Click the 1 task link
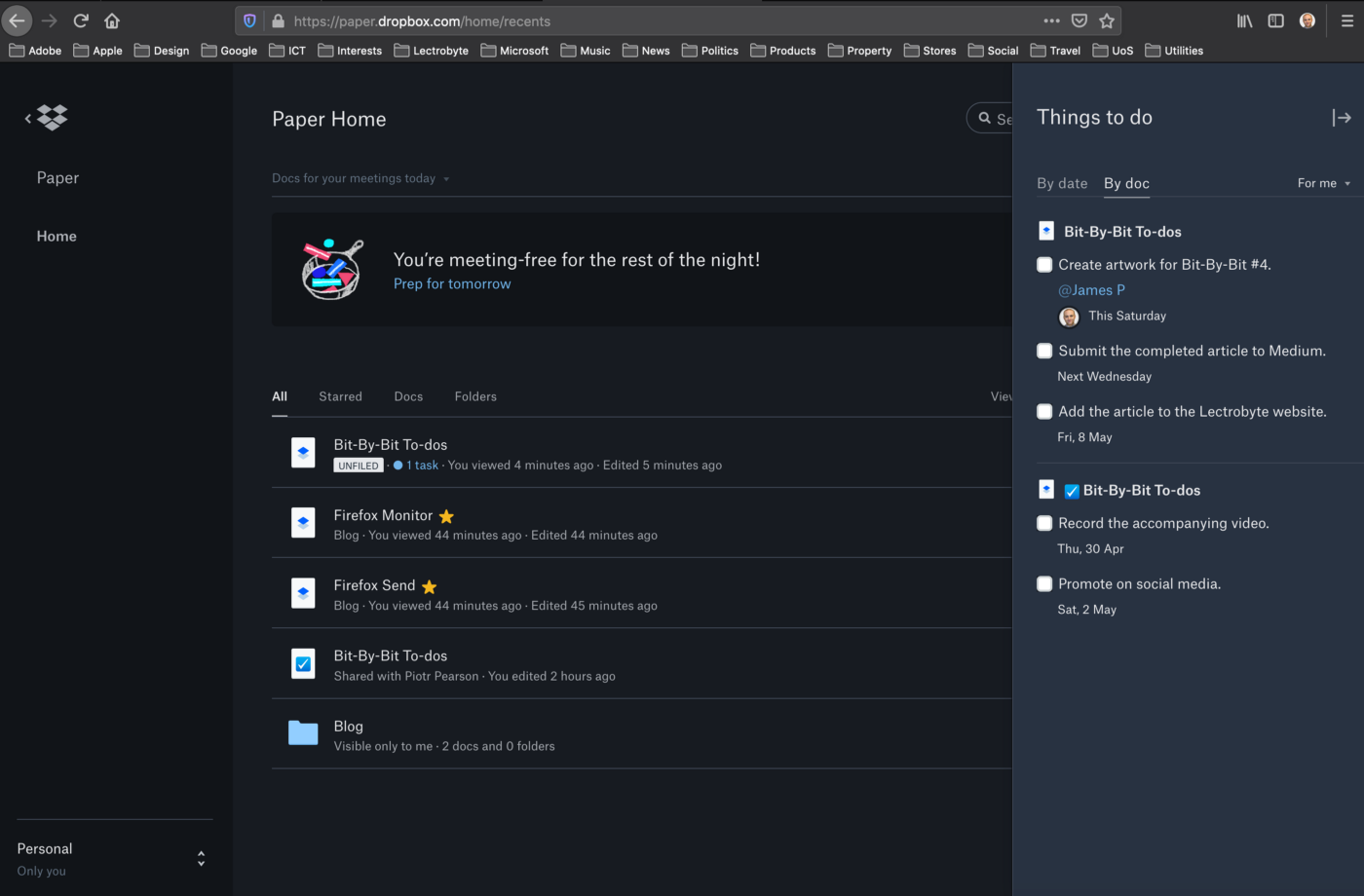Viewport: 1364px width, 896px height. (422, 466)
